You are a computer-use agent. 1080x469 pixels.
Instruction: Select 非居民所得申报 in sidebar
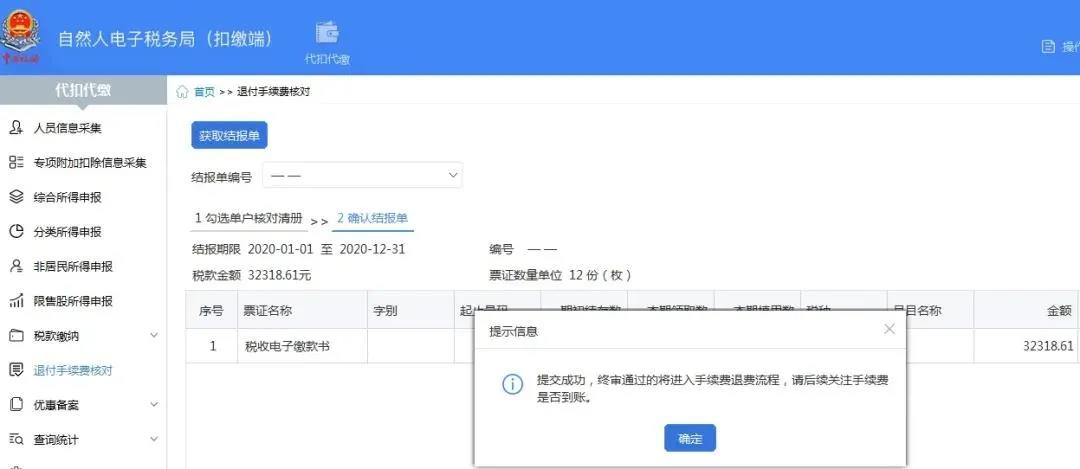coord(73,267)
